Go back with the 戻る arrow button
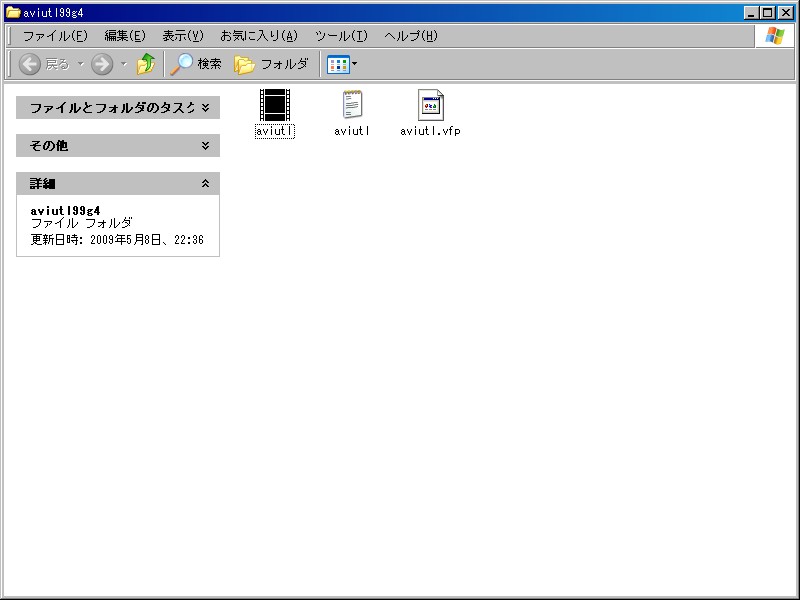 [44, 64]
